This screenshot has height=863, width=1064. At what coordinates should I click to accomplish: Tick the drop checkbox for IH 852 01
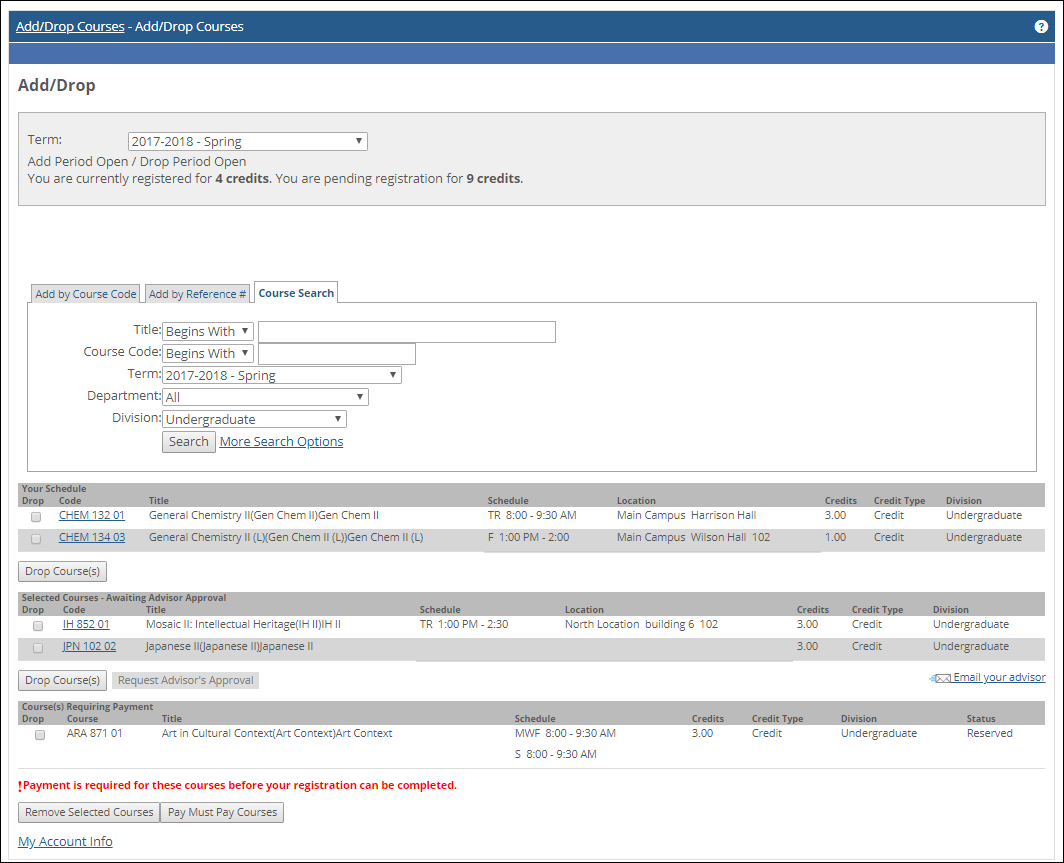[x=38, y=626]
